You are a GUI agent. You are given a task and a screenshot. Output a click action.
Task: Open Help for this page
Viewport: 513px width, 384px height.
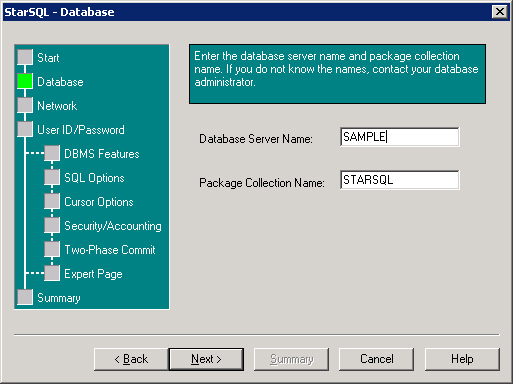click(462, 359)
